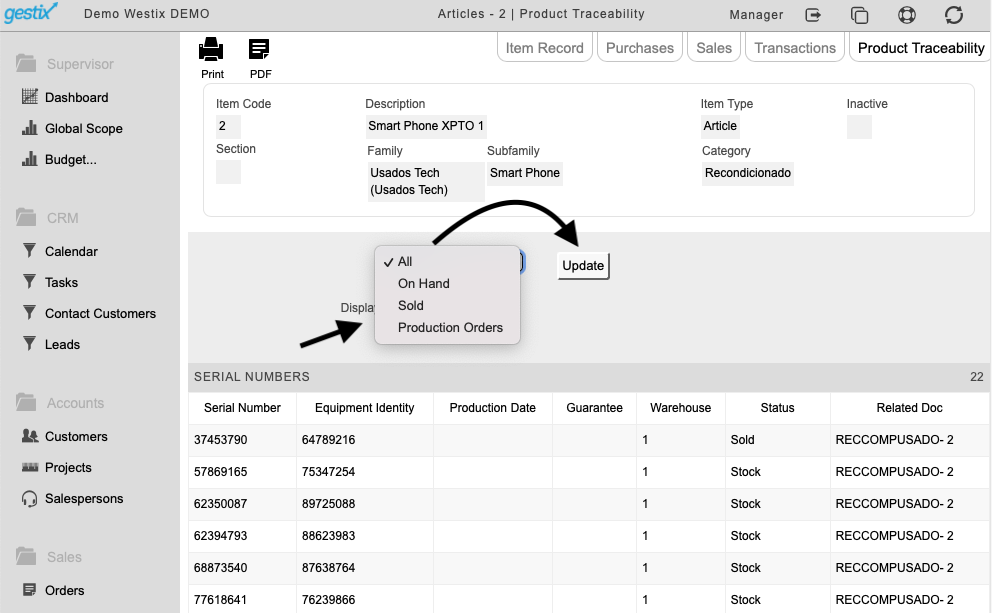Click the empty Section field

[x=228, y=172]
